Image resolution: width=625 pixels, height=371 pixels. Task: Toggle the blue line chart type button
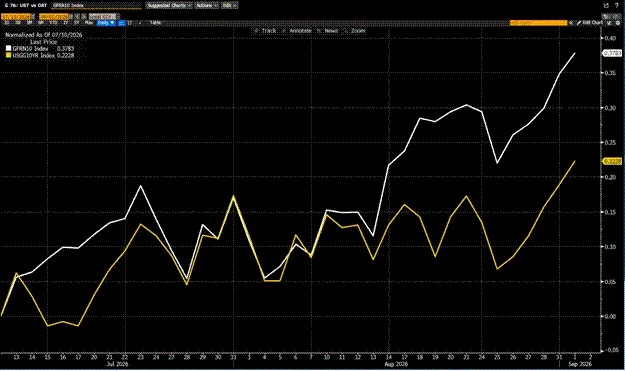pyautogui.click(x=122, y=23)
